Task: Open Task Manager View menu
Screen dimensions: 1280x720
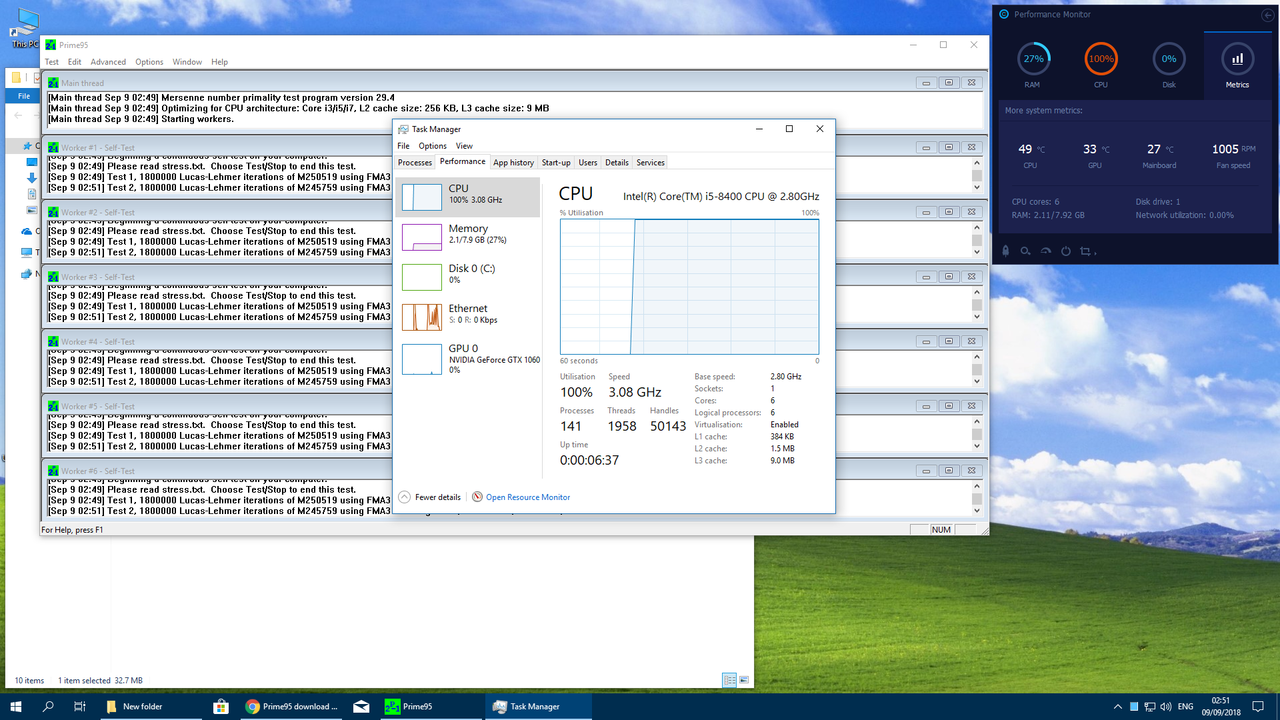Action: coord(464,146)
